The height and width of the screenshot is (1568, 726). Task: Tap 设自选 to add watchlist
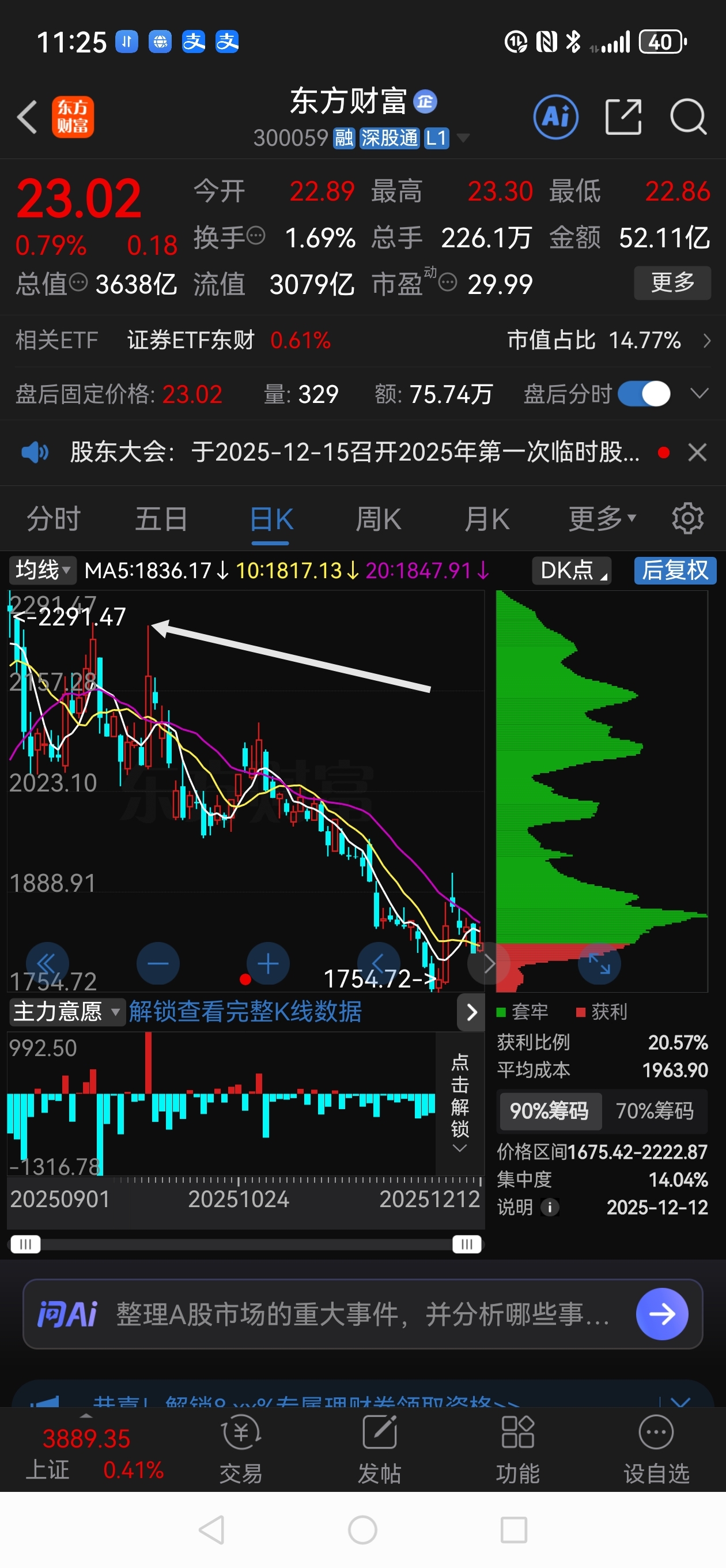pos(656,1449)
